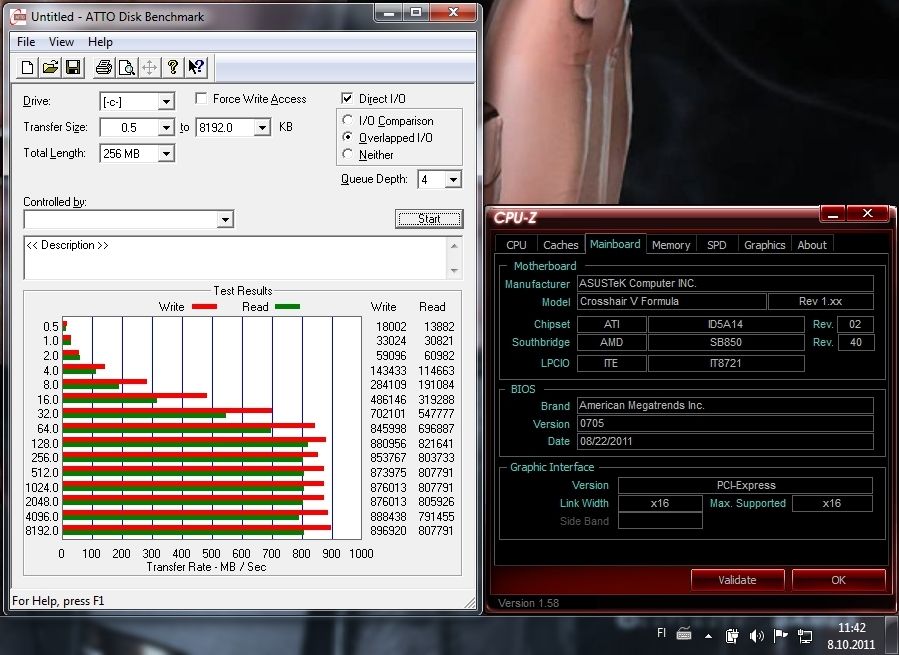
Task: Open the Drive dropdown
Action: (x=166, y=102)
